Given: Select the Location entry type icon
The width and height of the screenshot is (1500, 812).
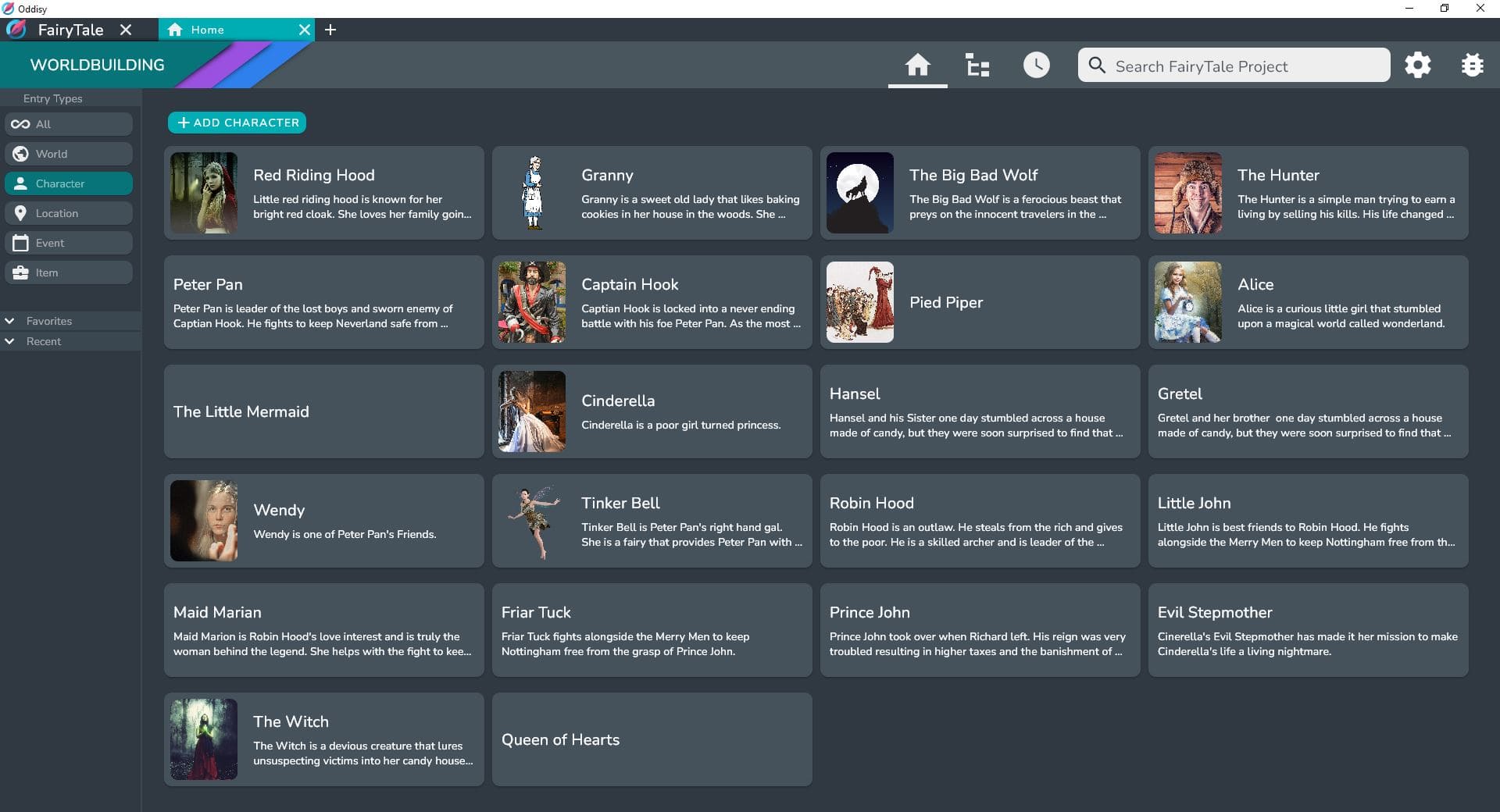Looking at the screenshot, I should [x=68, y=212].
